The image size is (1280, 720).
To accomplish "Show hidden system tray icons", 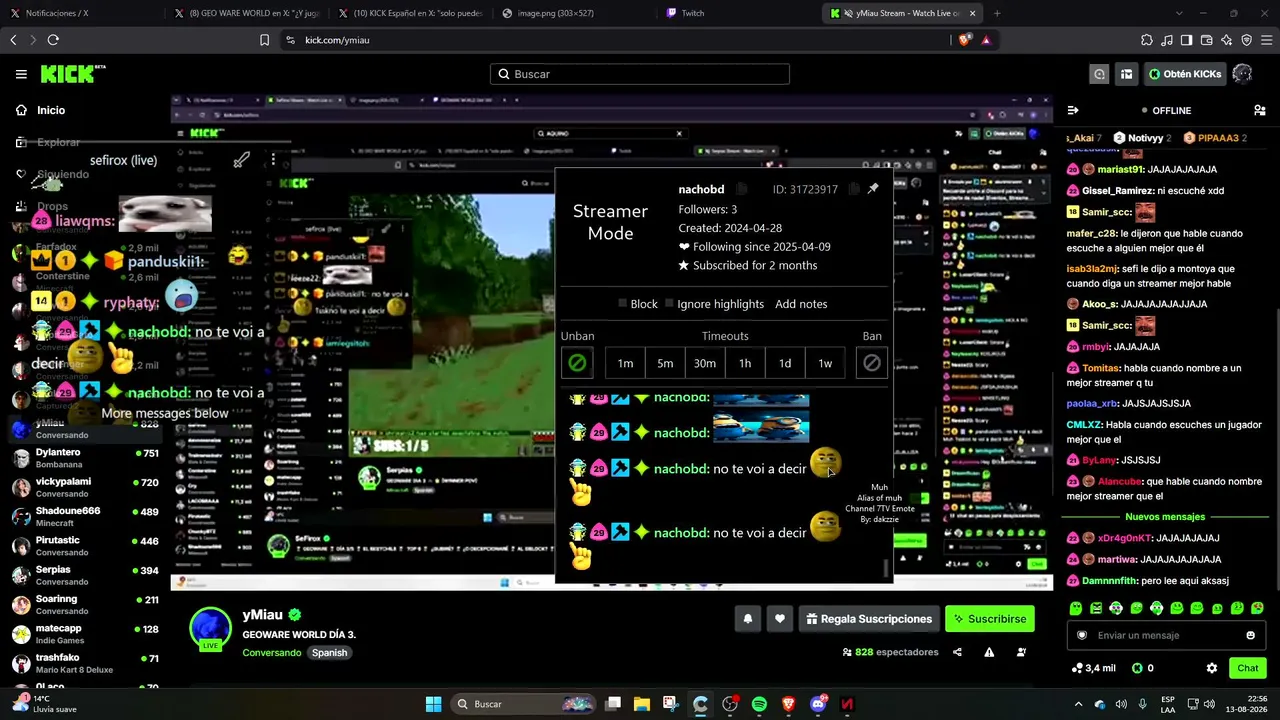I will pyautogui.click(x=1078, y=704).
